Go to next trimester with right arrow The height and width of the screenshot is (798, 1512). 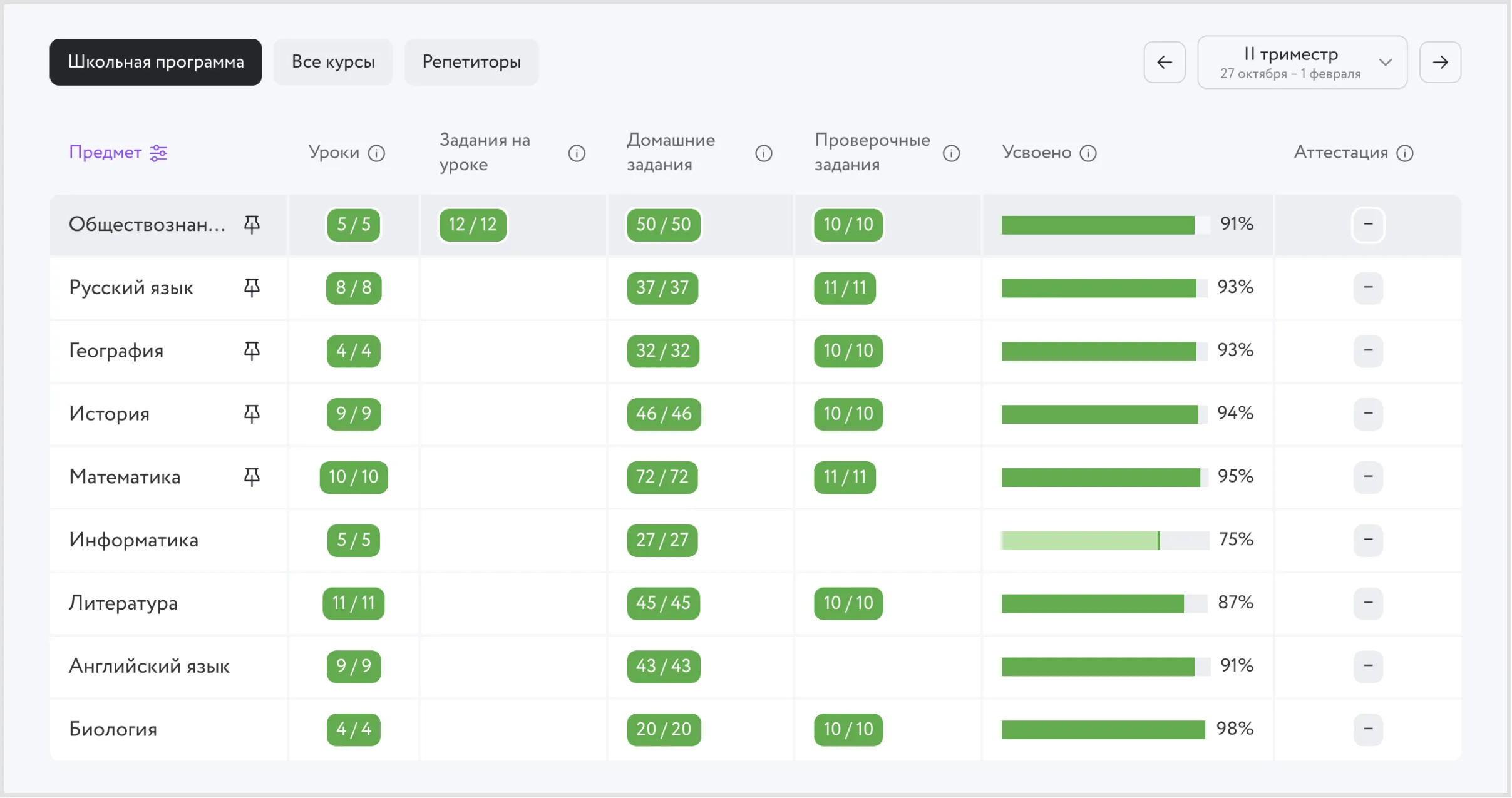1439,62
